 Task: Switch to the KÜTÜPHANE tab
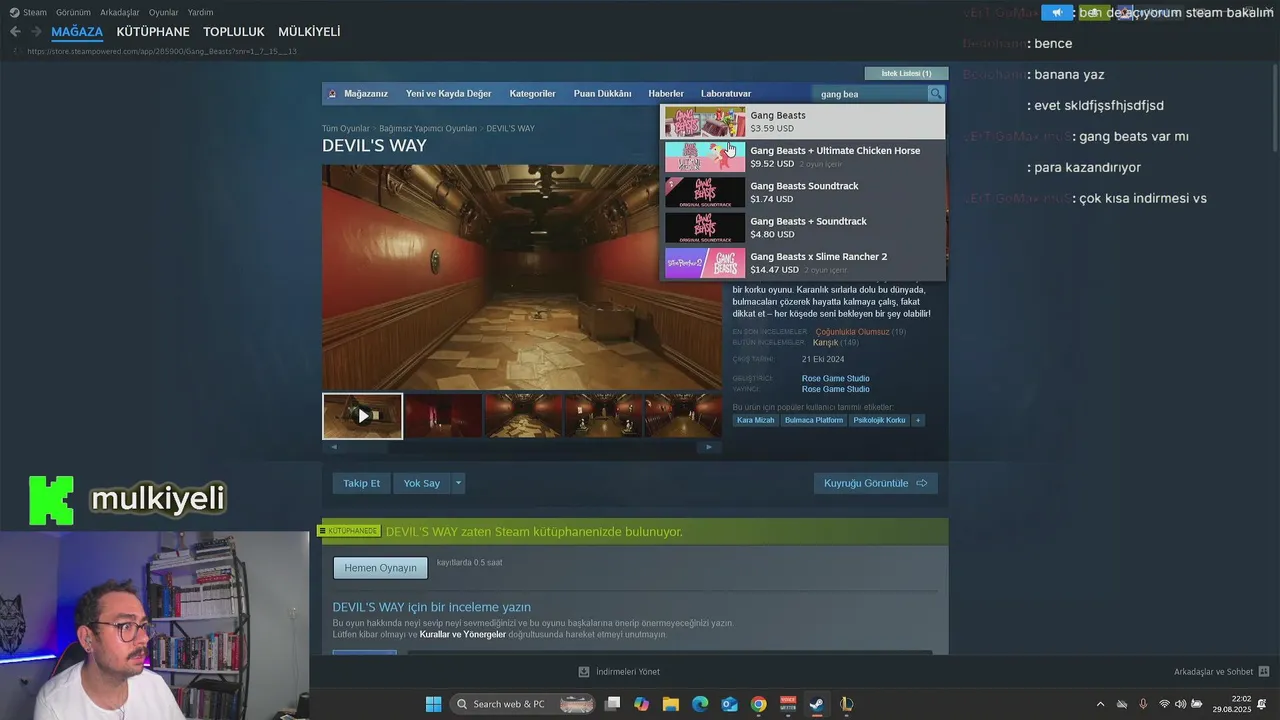tap(153, 32)
